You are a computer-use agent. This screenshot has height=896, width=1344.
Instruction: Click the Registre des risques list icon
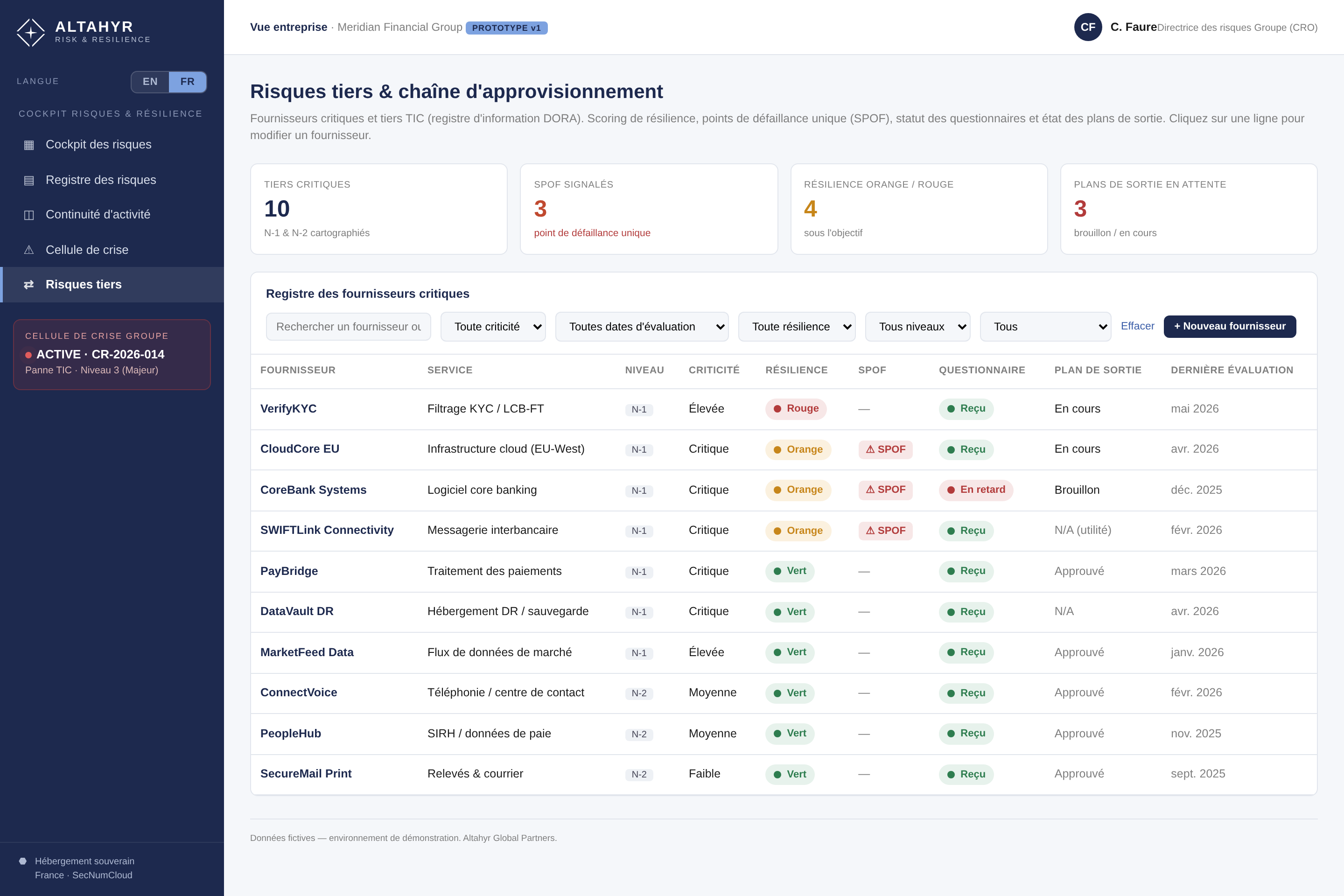point(28,181)
